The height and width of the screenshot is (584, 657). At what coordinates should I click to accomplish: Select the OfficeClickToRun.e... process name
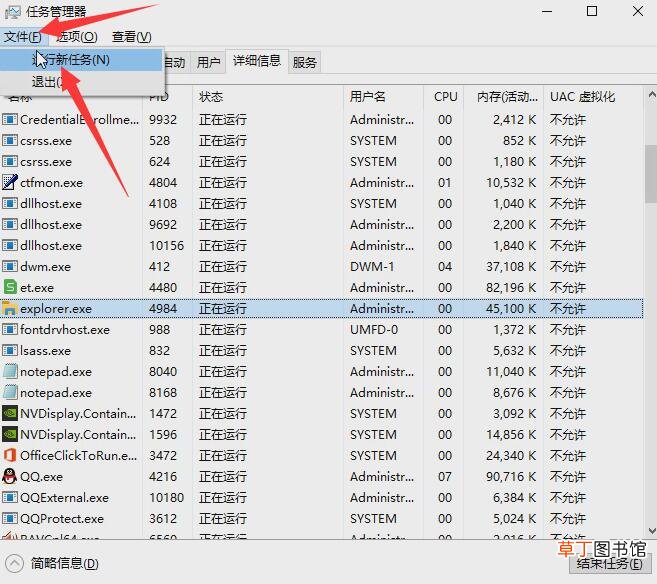pos(78,456)
